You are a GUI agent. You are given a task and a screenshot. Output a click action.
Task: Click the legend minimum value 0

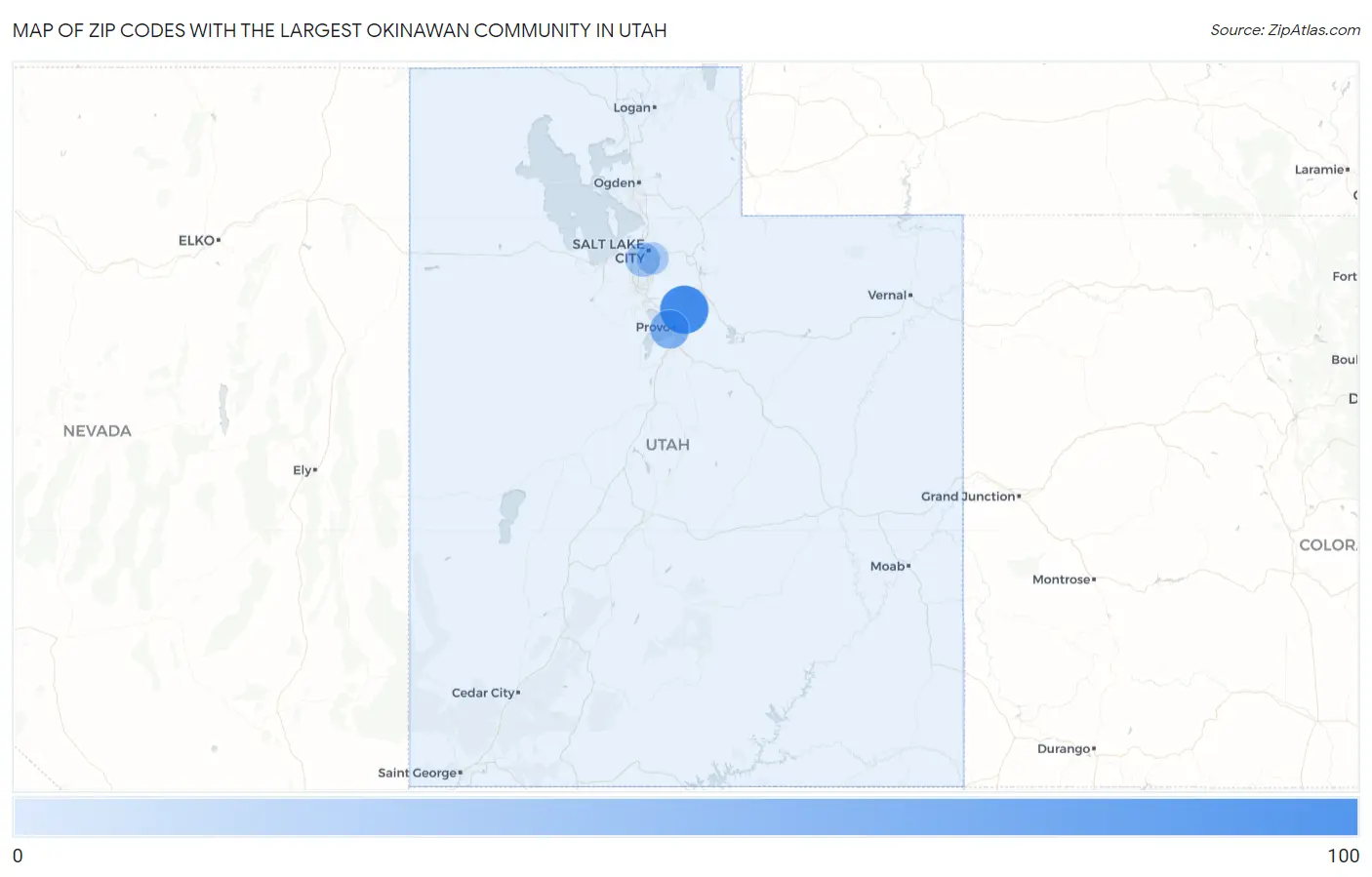(18, 856)
